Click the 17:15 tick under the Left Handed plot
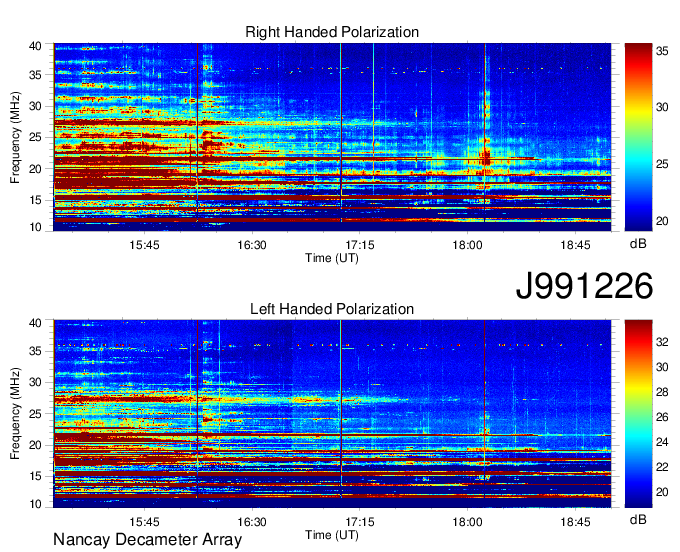Image resolution: width=680 pixels, height=552 pixels. click(360, 522)
